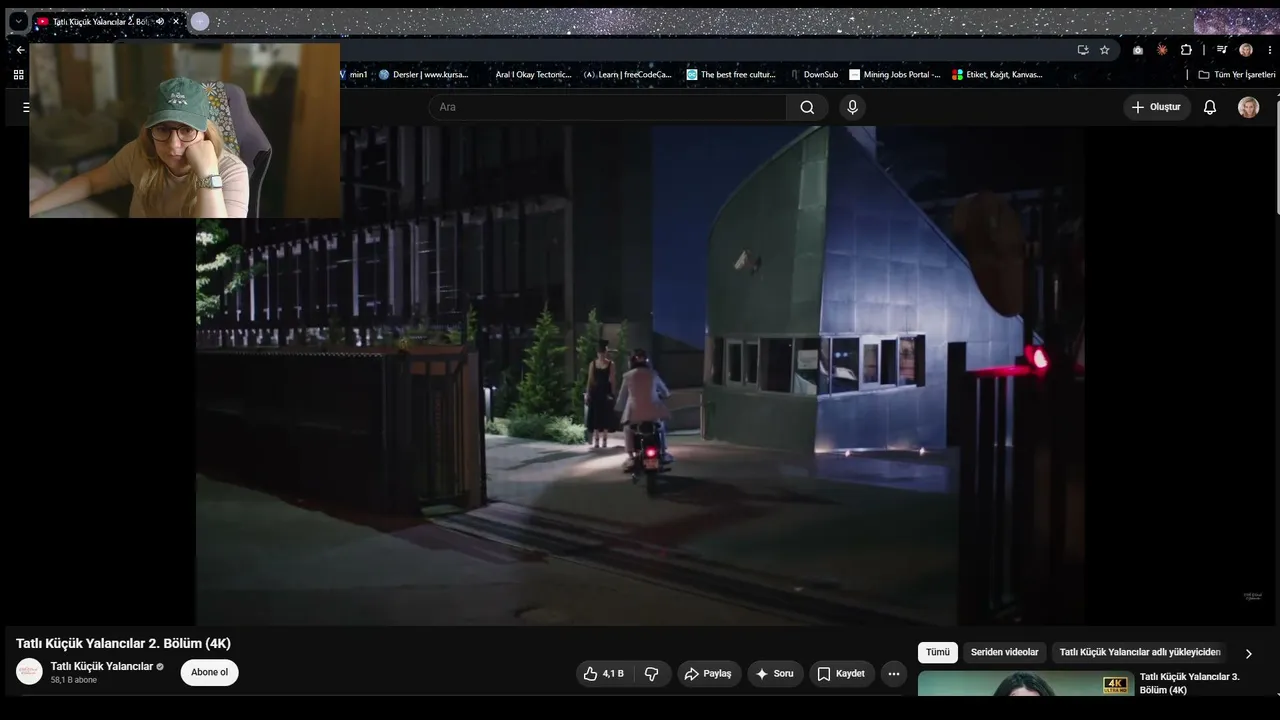
Task: Click the Soru ask button
Action: [x=775, y=674]
